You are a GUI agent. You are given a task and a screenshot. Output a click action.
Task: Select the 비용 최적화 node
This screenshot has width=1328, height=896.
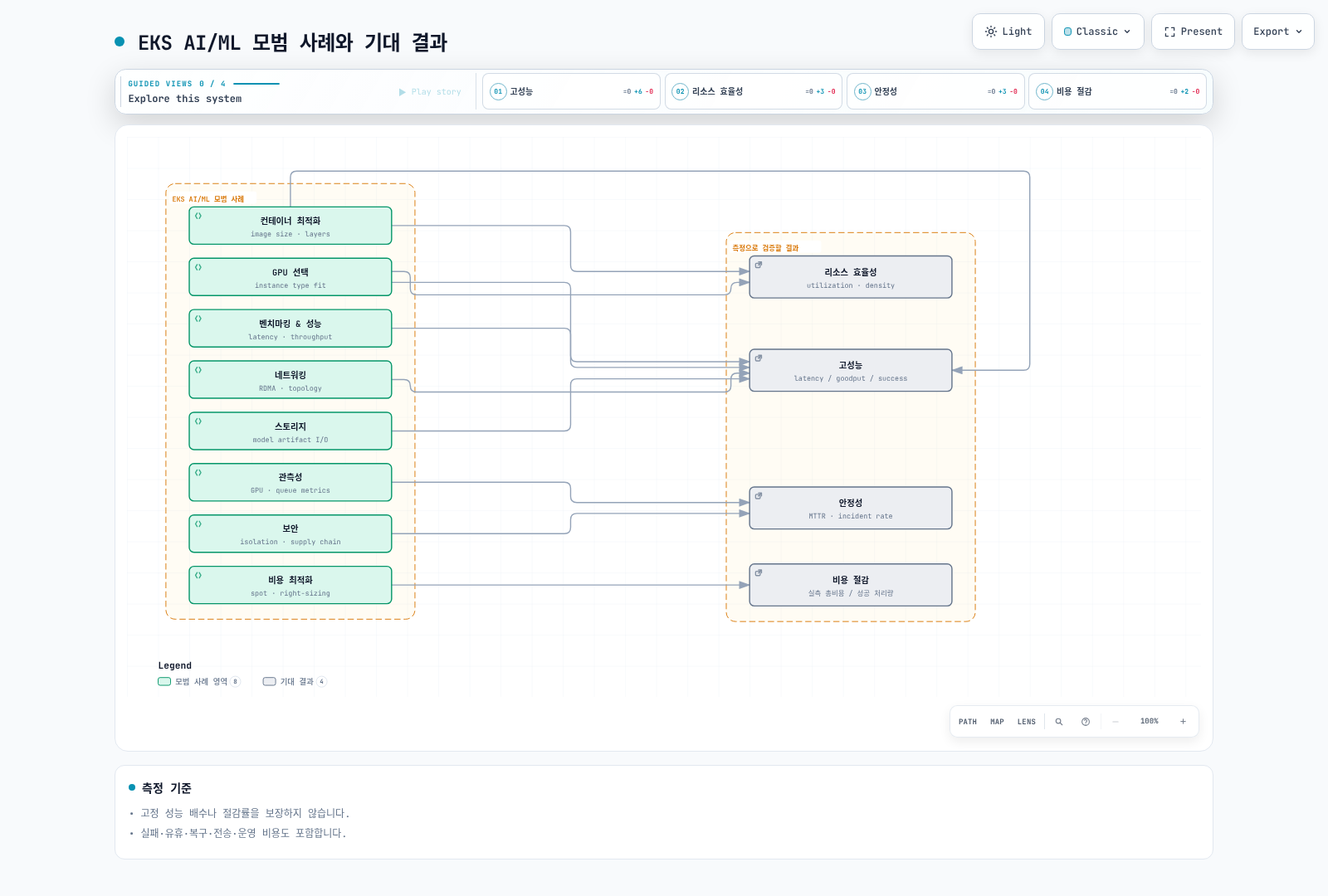290,585
